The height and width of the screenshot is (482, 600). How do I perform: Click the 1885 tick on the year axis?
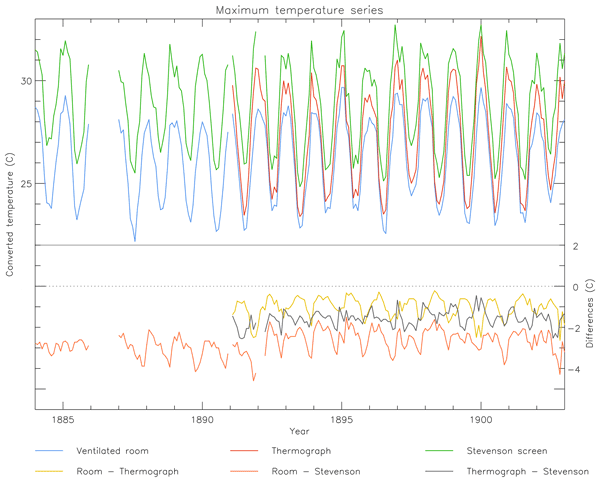point(62,419)
